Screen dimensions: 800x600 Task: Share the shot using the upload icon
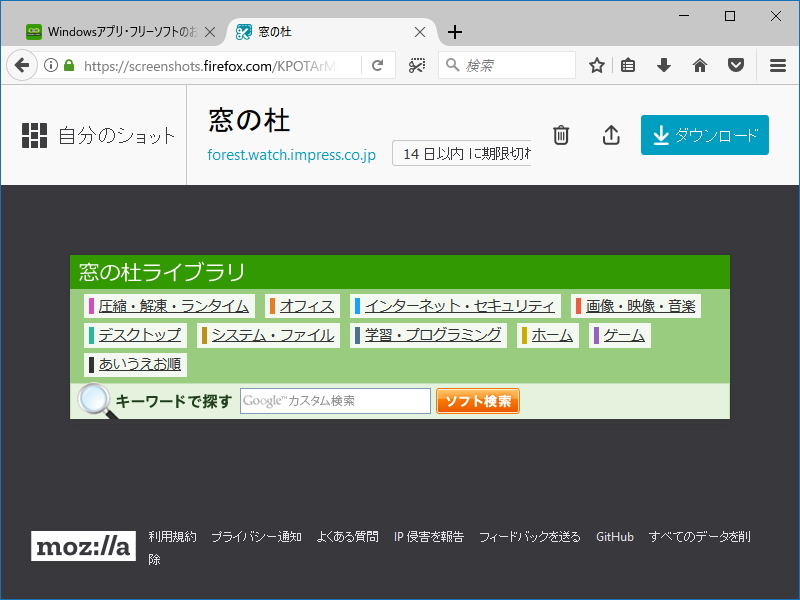click(610, 133)
